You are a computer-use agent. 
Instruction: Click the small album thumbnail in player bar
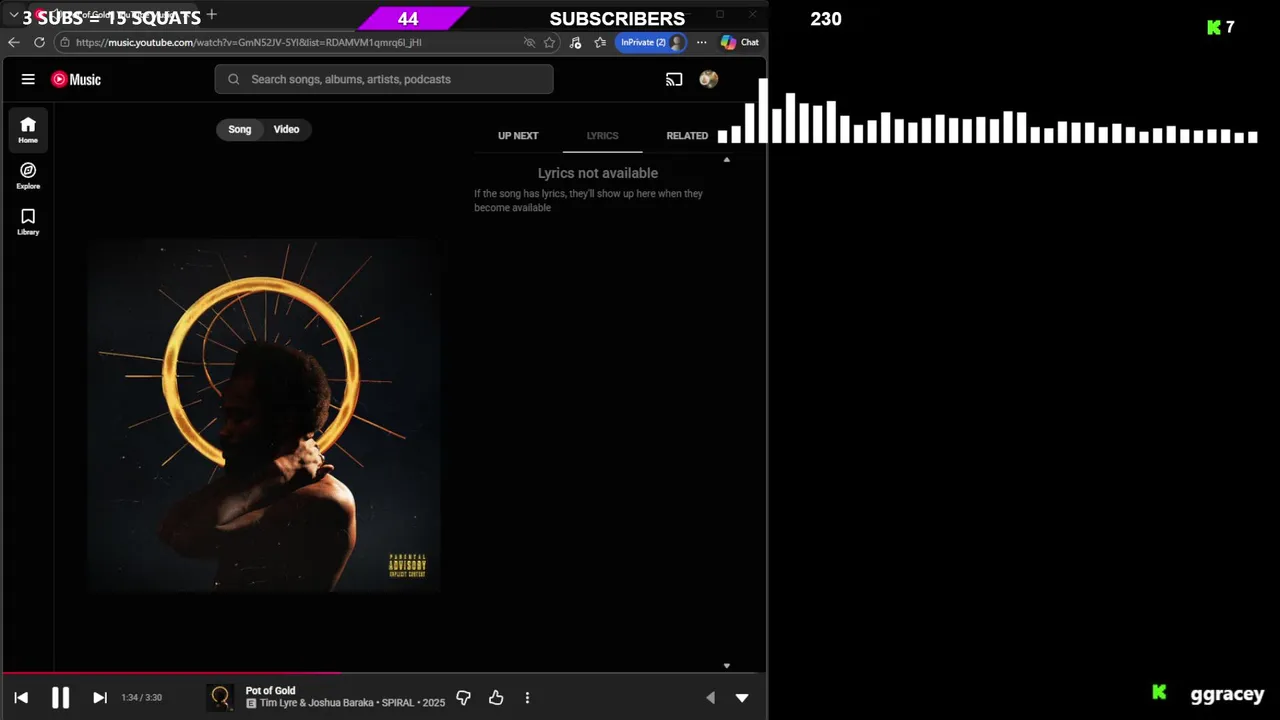pos(221,697)
